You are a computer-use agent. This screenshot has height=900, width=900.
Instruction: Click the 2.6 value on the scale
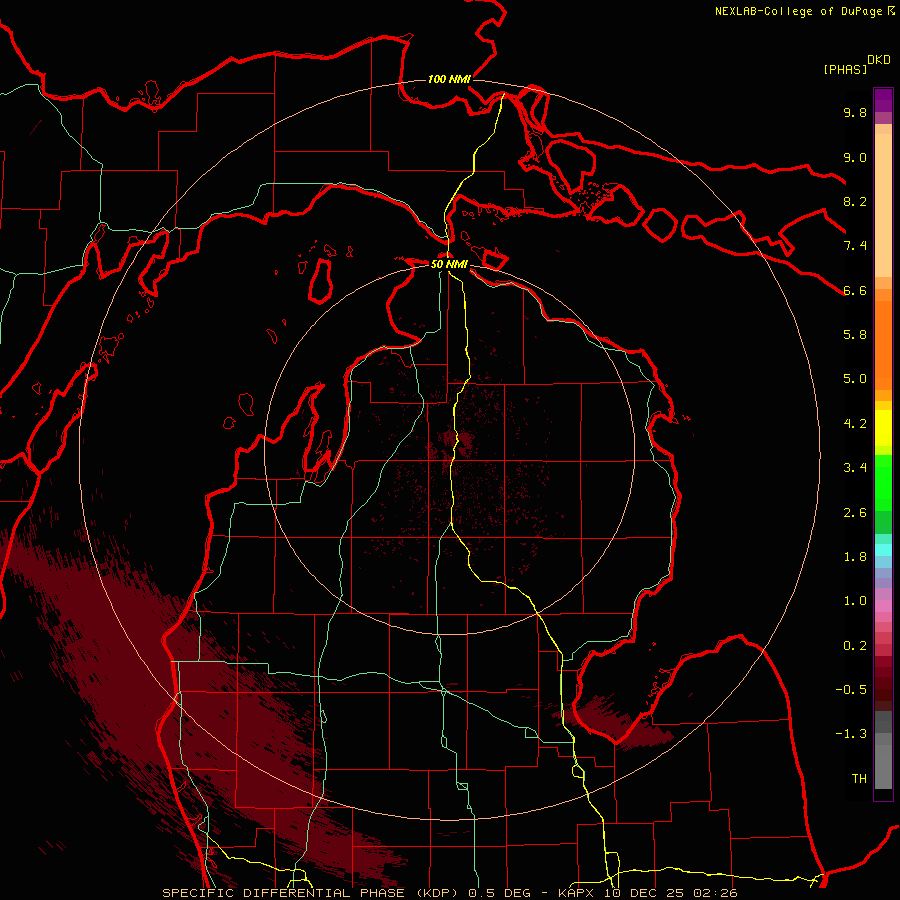[855, 513]
